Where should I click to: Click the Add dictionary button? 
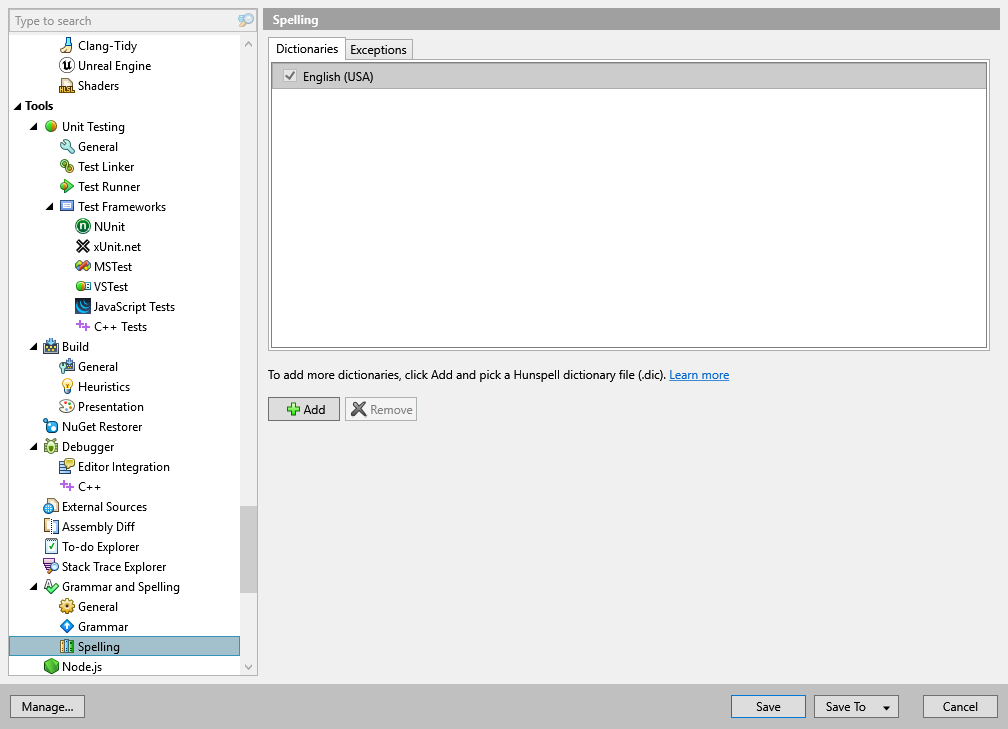coord(303,408)
